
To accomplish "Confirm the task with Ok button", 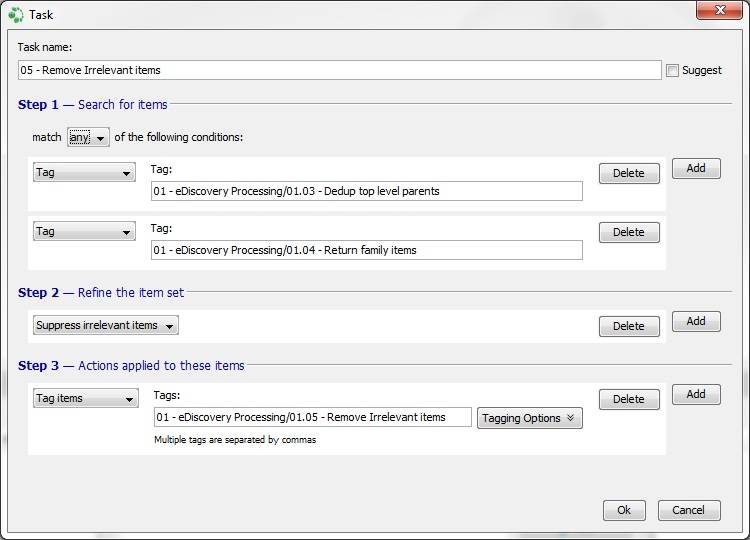I will pyautogui.click(x=624, y=510).
